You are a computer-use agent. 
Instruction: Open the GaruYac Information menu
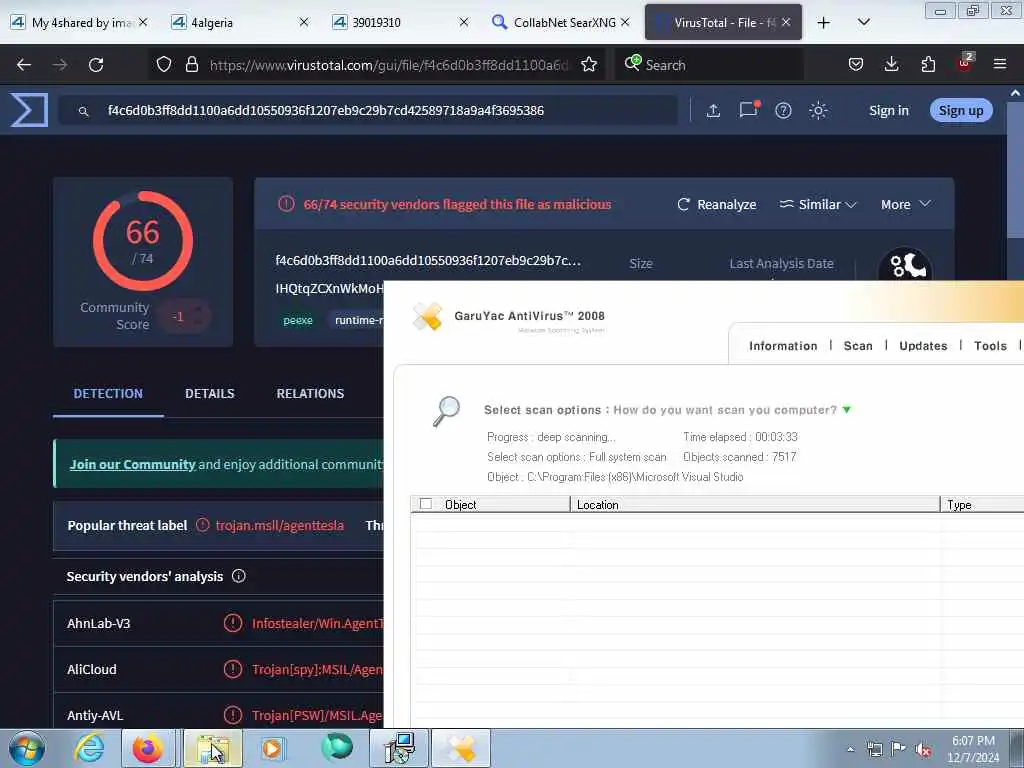tap(783, 346)
